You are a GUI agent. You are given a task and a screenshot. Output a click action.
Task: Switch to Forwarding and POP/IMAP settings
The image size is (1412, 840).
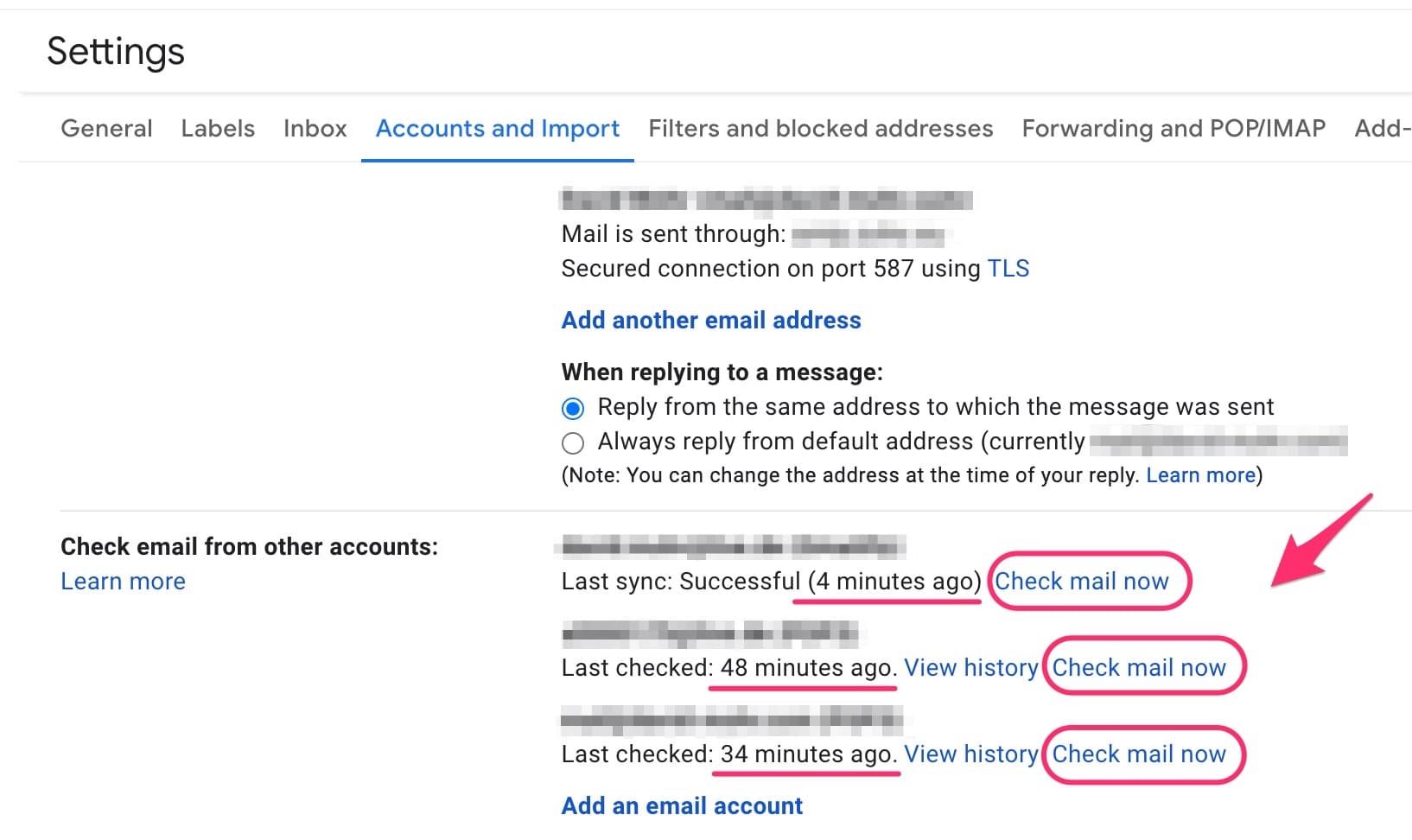(x=1173, y=128)
